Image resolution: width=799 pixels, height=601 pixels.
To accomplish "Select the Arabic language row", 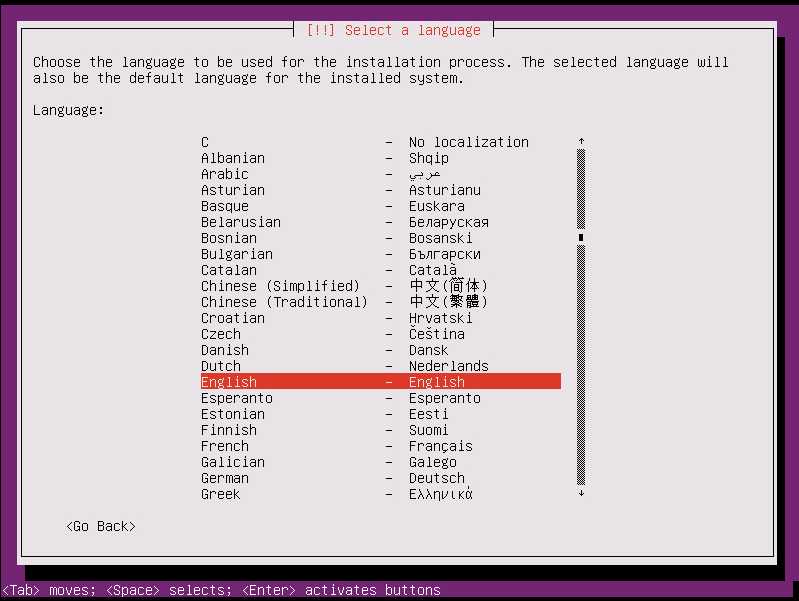I will coord(381,174).
